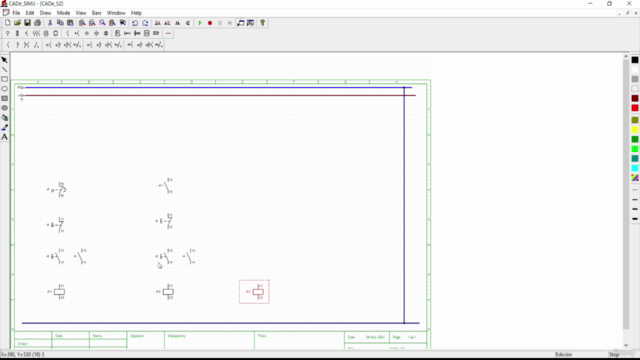This screenshot has width=640, height=360.
Task: Redo the last undone action
Action: (x=145, y=23)
